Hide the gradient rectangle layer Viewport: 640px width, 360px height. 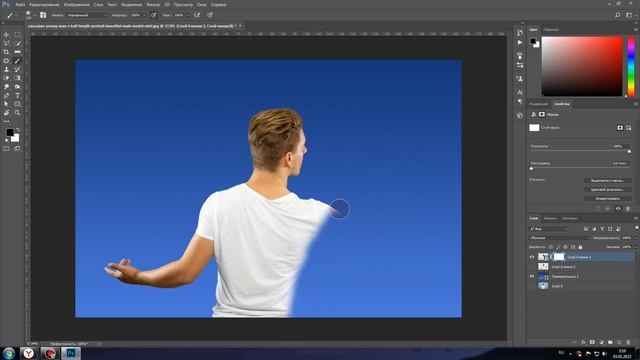coord(532,276)
